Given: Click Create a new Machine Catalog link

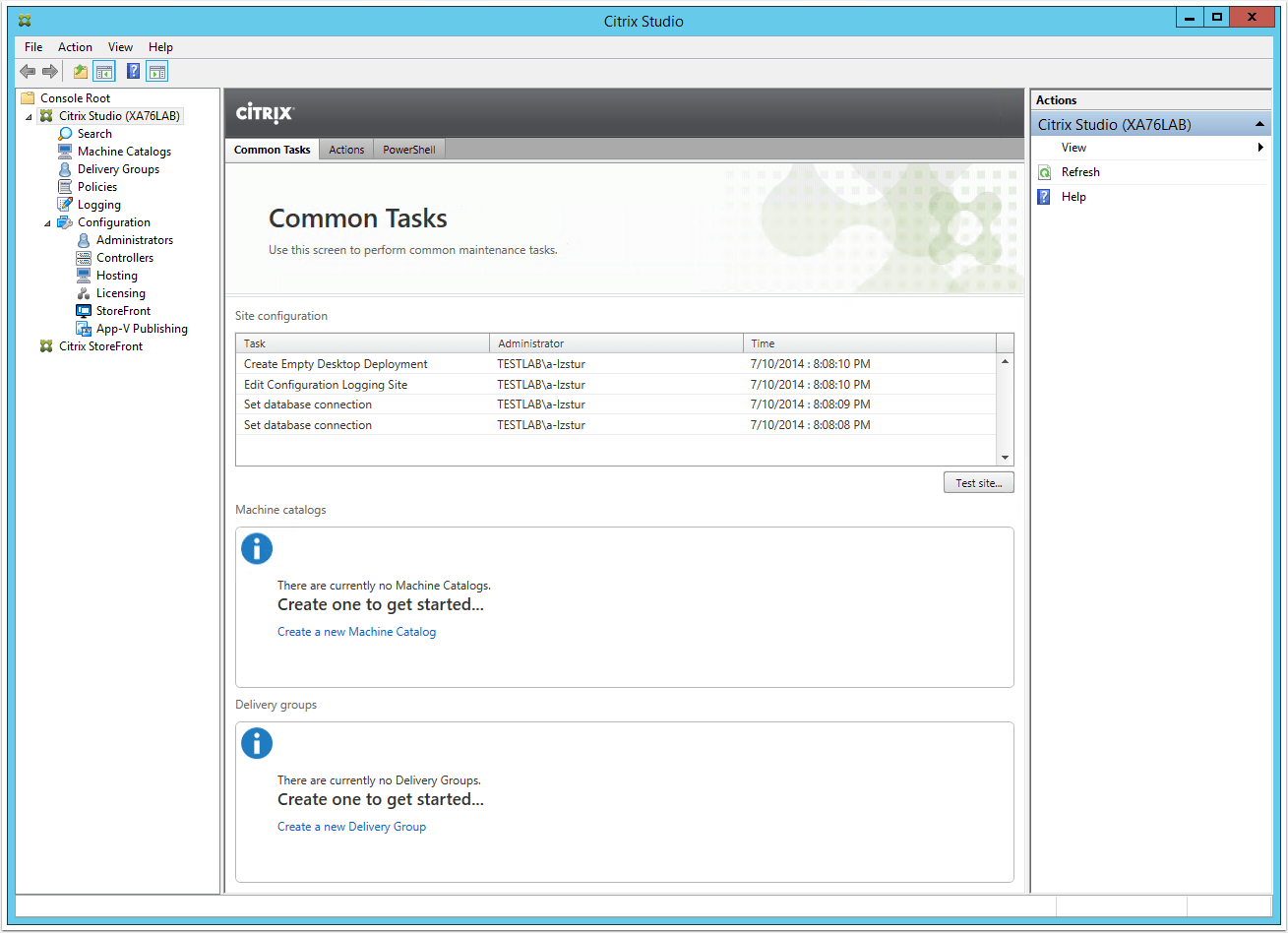Looking at the screenshot, I should (x=356, y=632).
